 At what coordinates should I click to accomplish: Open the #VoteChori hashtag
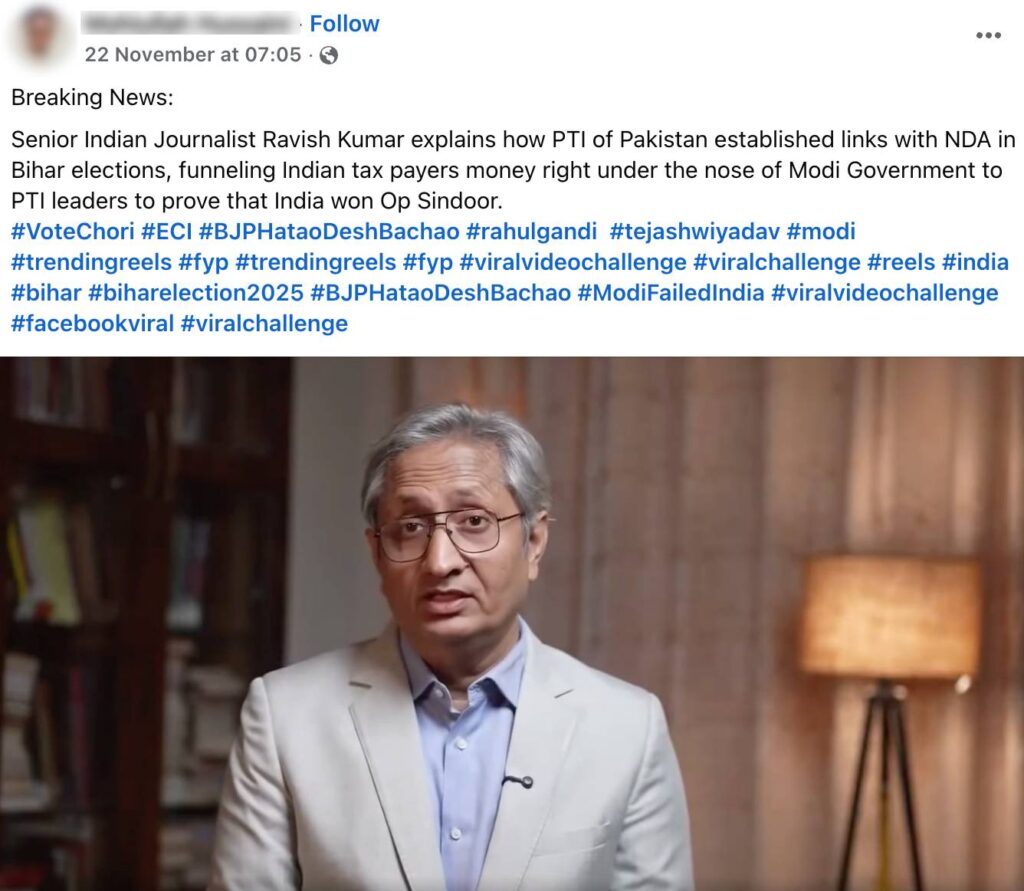72,231
